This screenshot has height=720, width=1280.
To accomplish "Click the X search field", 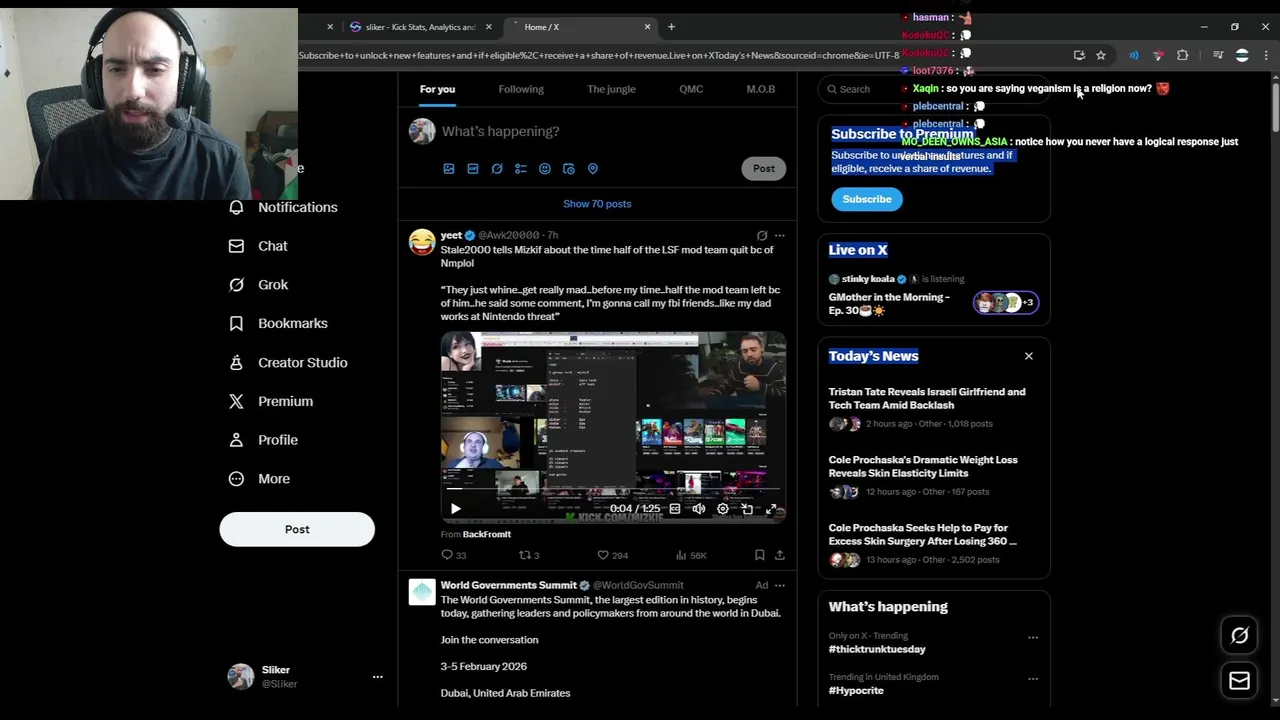I will [x=933, y=89].
